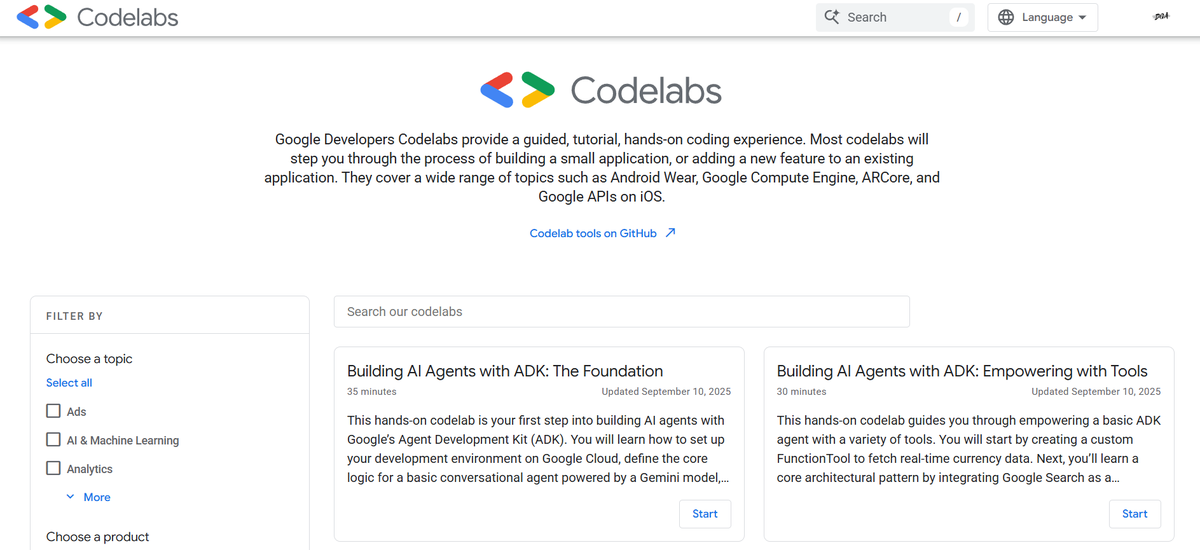Click Select all under Choose a topic
This screenshot has height=550, width=1200.
point(69,383)
